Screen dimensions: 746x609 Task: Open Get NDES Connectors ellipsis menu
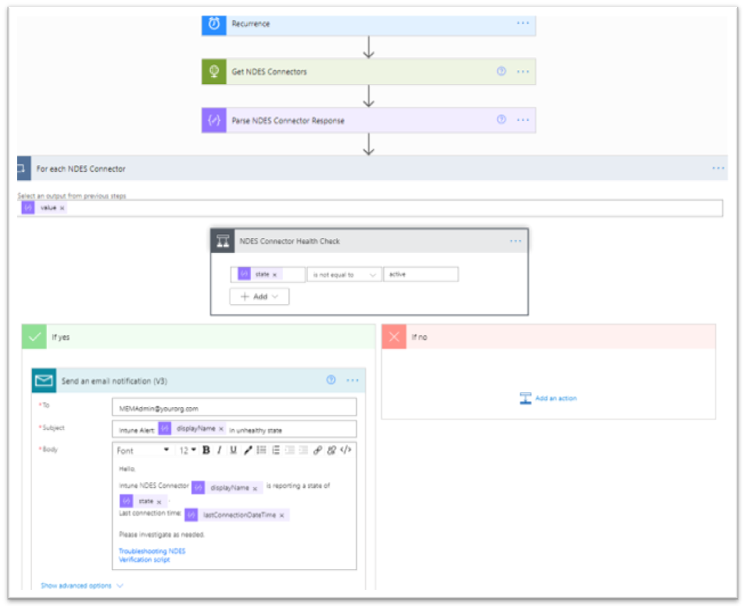523,72
